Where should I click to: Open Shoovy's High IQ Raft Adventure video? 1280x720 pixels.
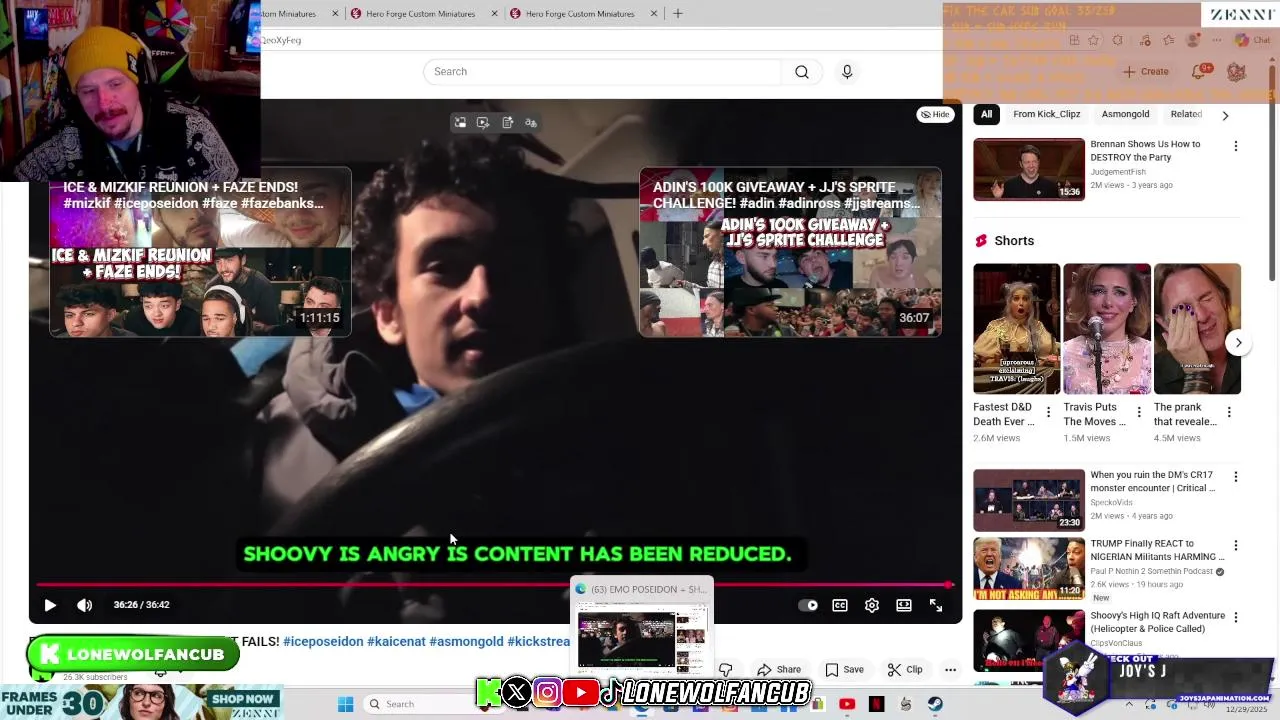point(1029,640)
